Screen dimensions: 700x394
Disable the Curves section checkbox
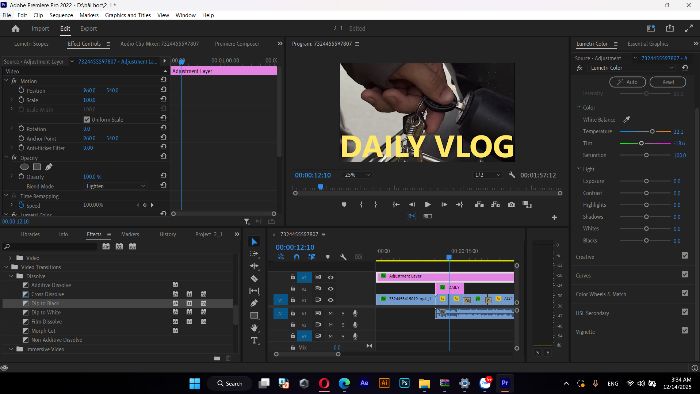[685, 274]
